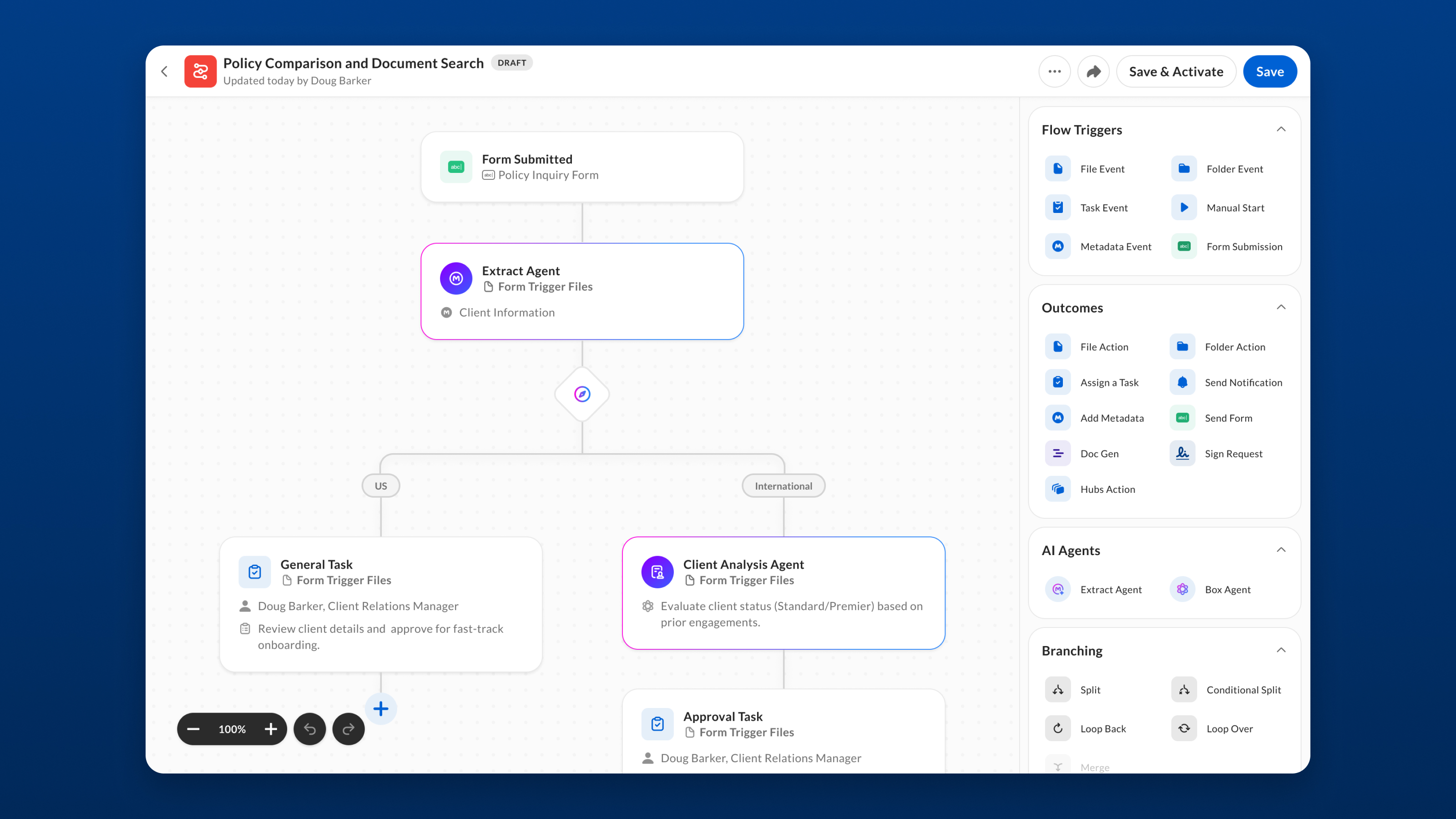Open the Form Submitted trigger node

(582, 167)
